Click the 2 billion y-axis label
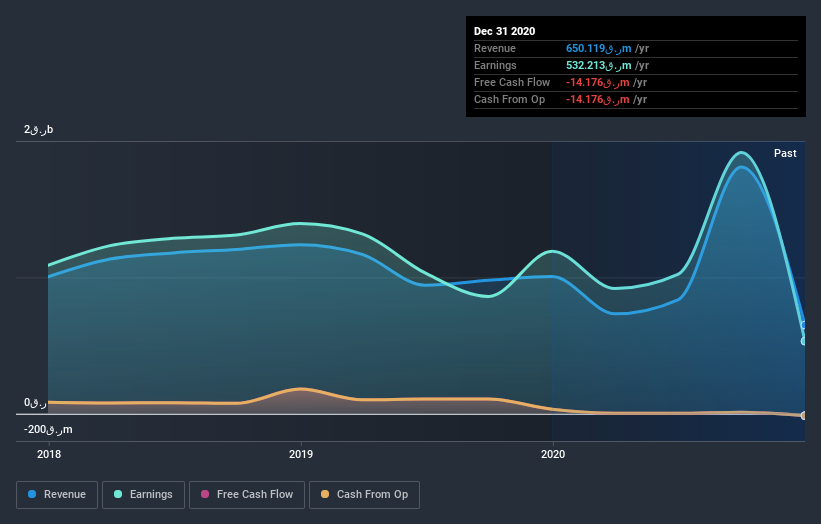Viewport: 821px width, 524px height. point(38,130)
